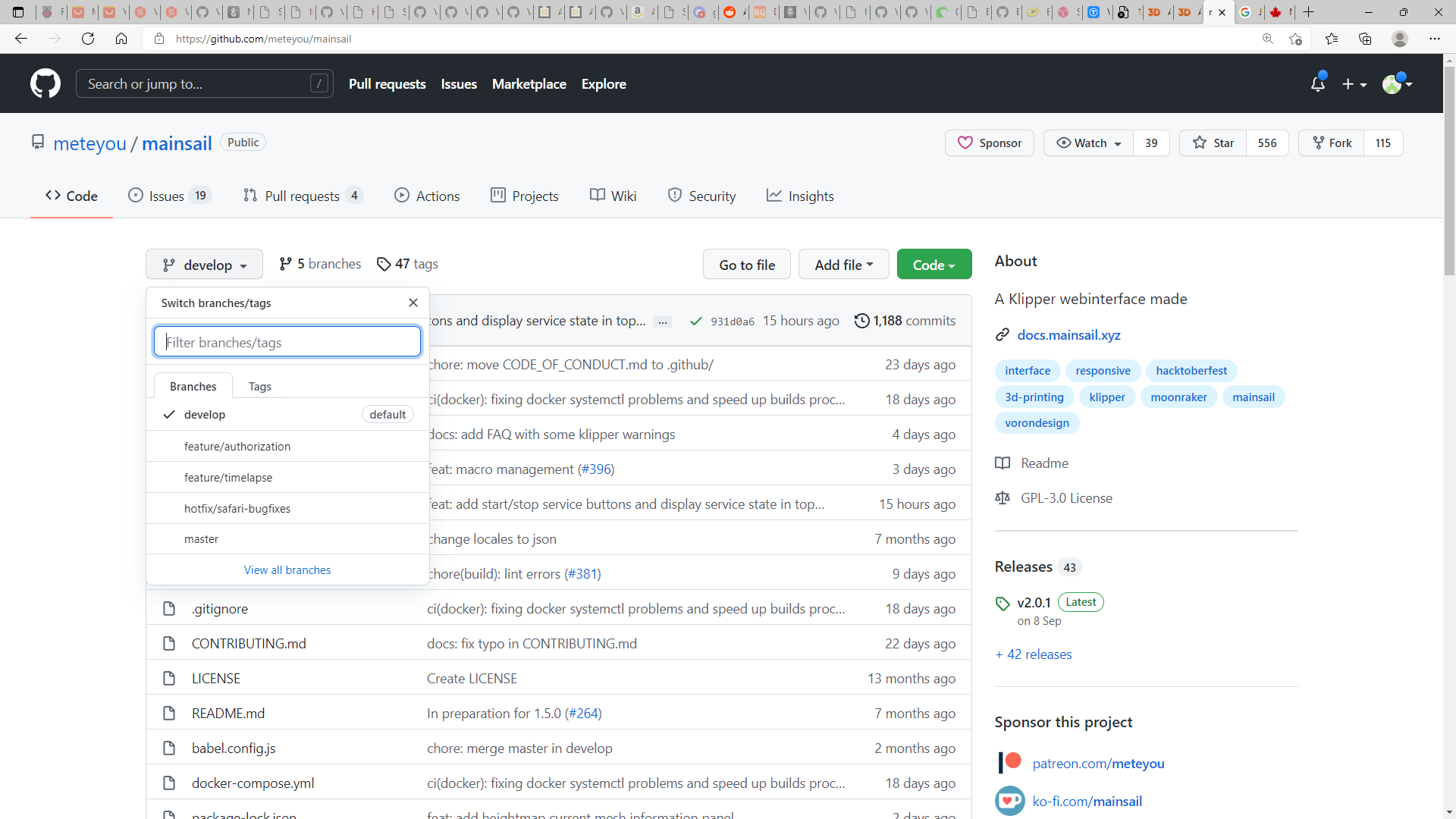Click the hacktoberfest topic tag
1456x819 pixels.
1191,371
